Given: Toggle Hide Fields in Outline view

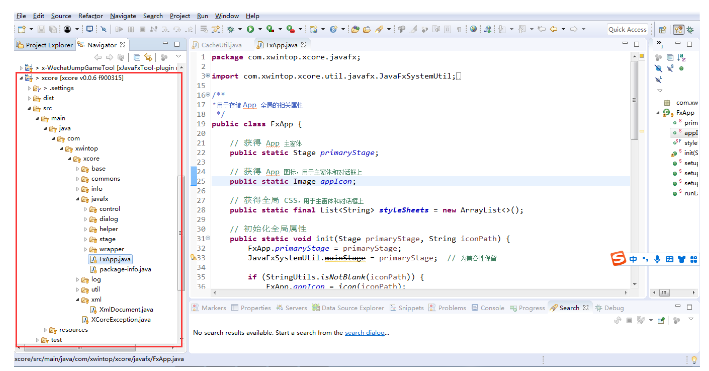Looking at the screenshot, I should coord(658,68).
